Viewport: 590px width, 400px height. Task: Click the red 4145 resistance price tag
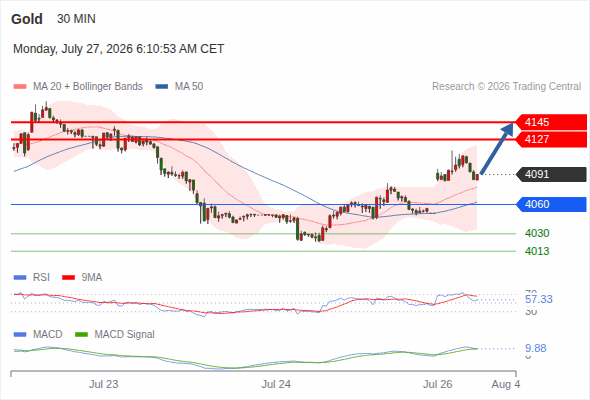(x=550, y=122)
